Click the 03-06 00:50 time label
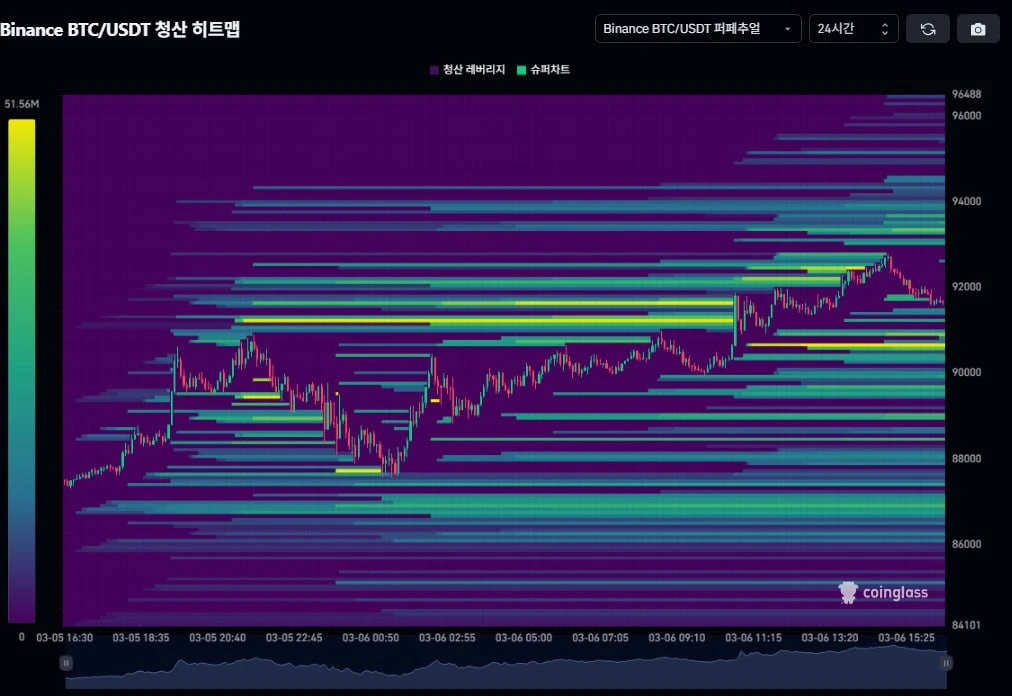Viewport: 1012px width, 696px height. [x=370, y=638]
